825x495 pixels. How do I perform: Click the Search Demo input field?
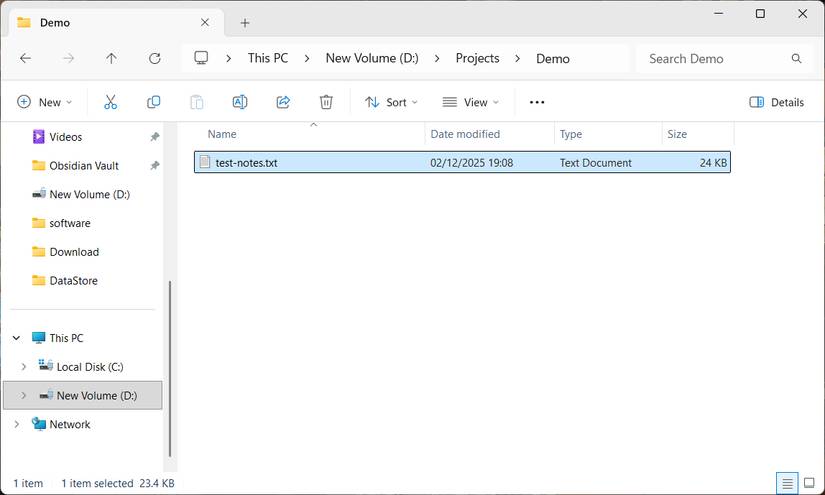tap(715, 59)
